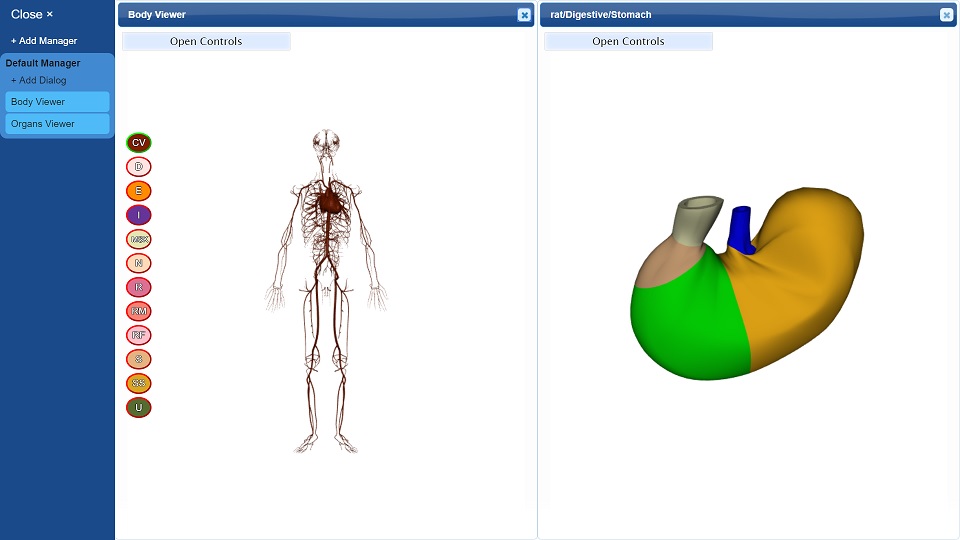Select the RF reproductive system icon
This screenshot has width=960, height=540.
pos(138,336)
